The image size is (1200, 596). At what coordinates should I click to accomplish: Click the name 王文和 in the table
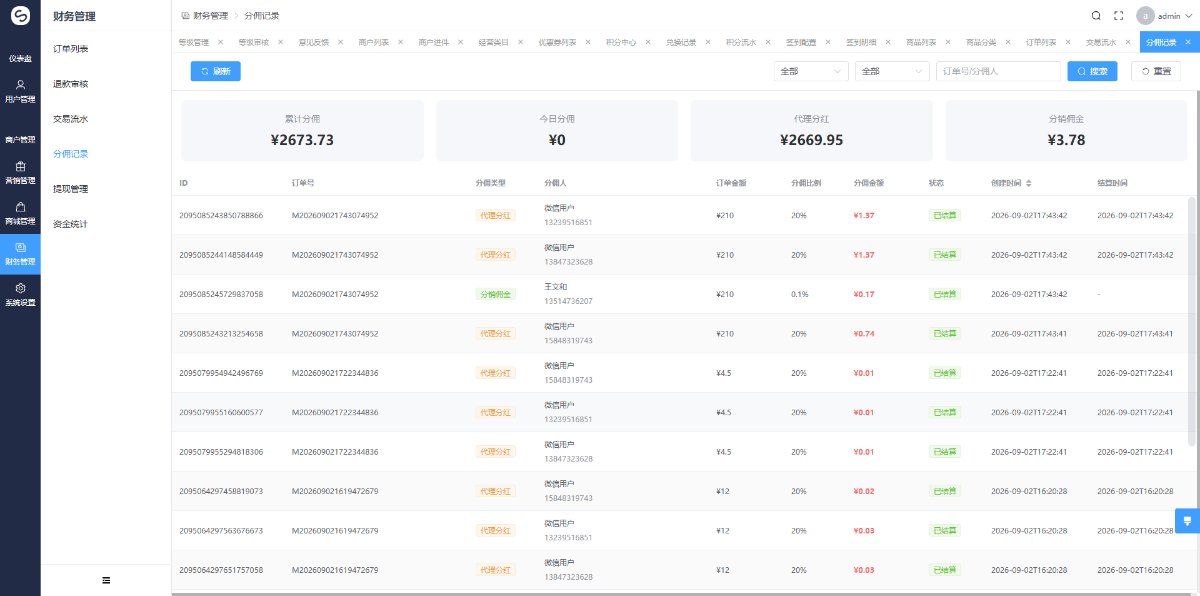(555, 286)
